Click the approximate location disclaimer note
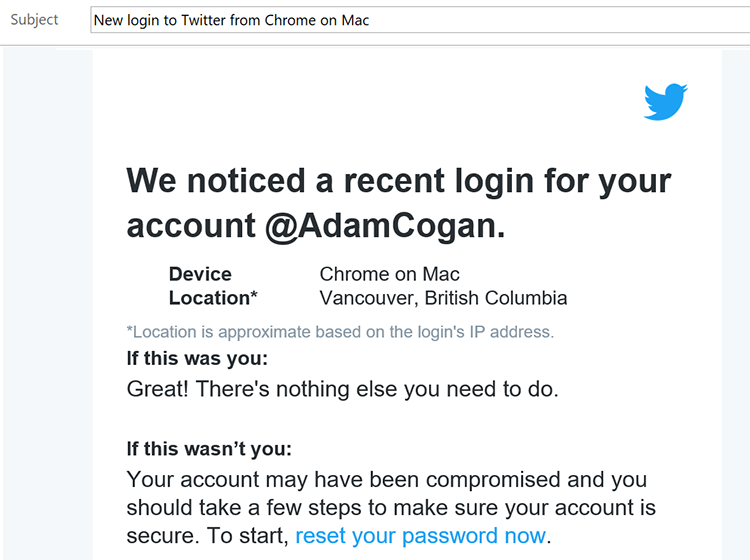This screenshot has width=750, height=560. pos(340,331)
